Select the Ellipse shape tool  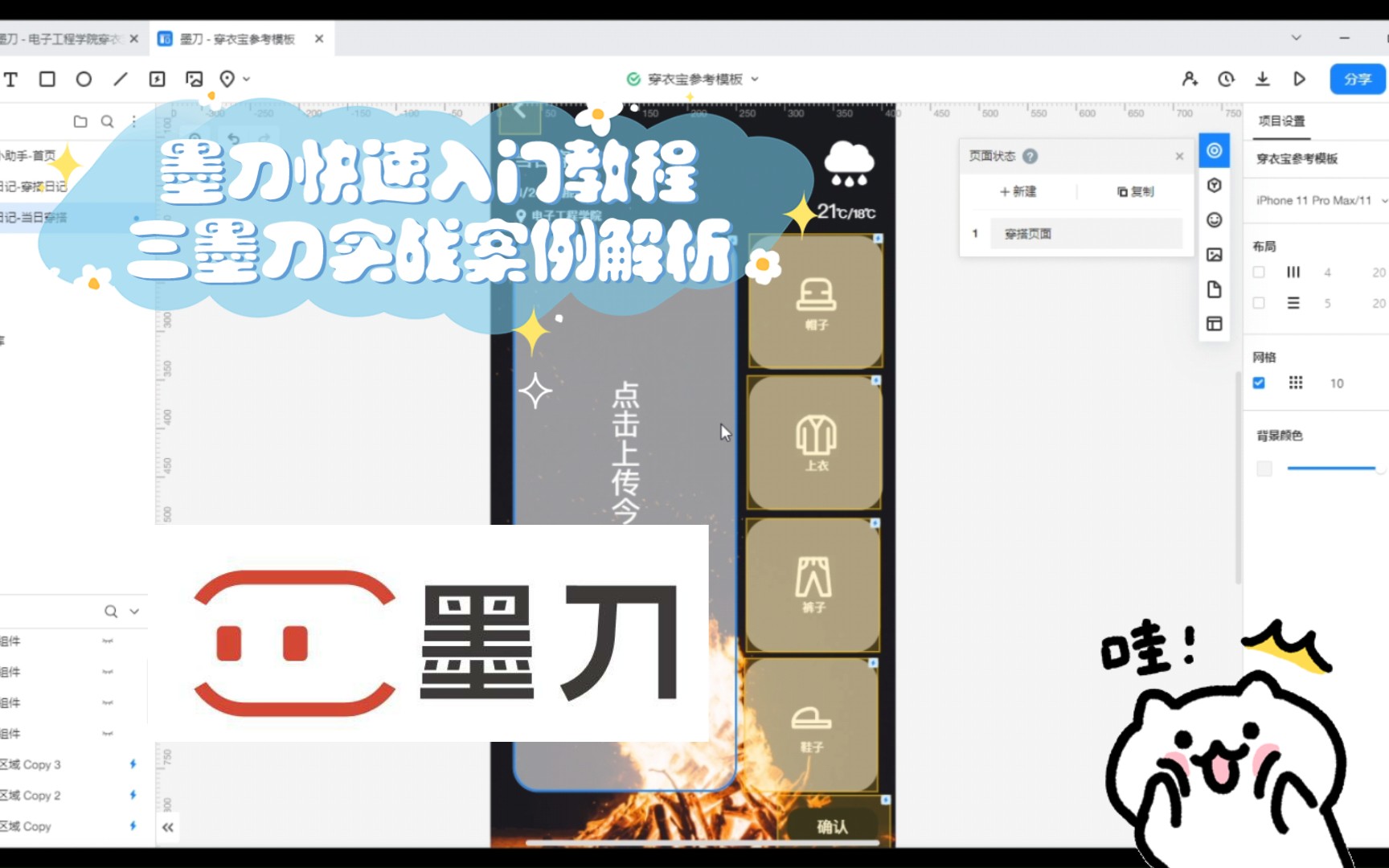(x=84, y=79)
